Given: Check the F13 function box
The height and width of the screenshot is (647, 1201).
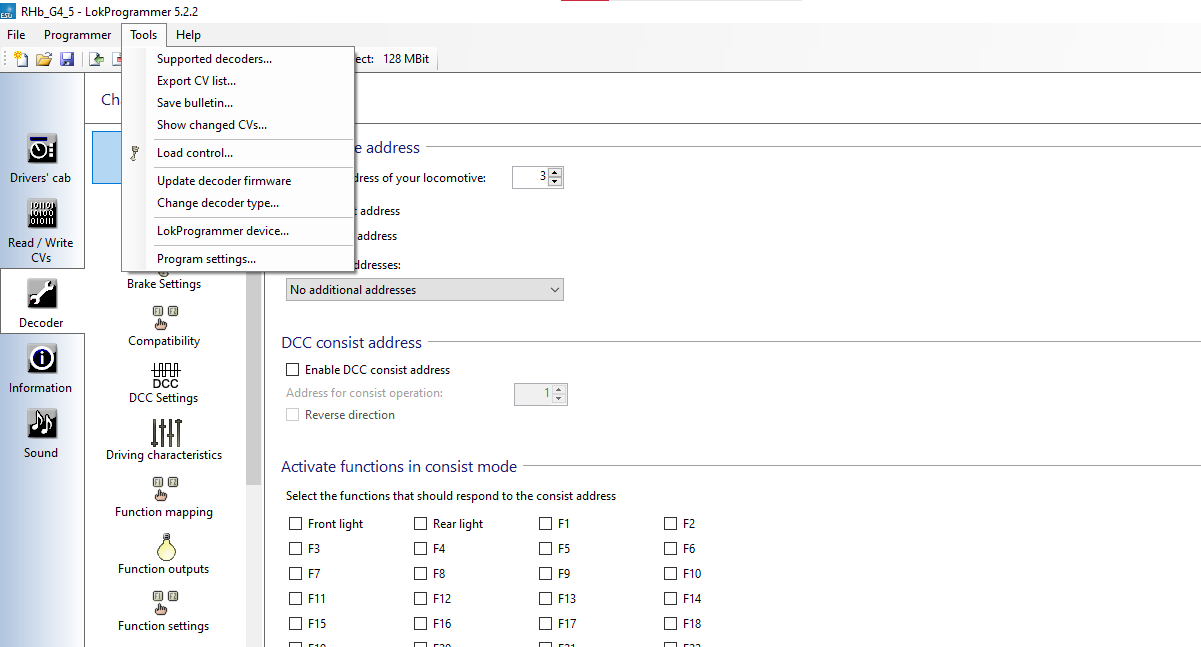Looking at the screenshot, I should tap(545, 599).
